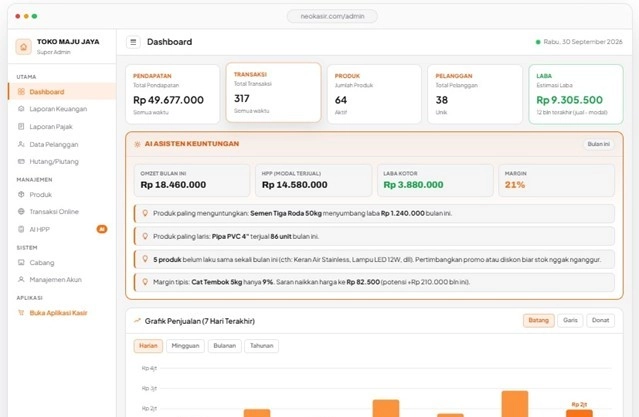Click the Transaksi Online globe icon
639x417 pixels.
point(21,212)
